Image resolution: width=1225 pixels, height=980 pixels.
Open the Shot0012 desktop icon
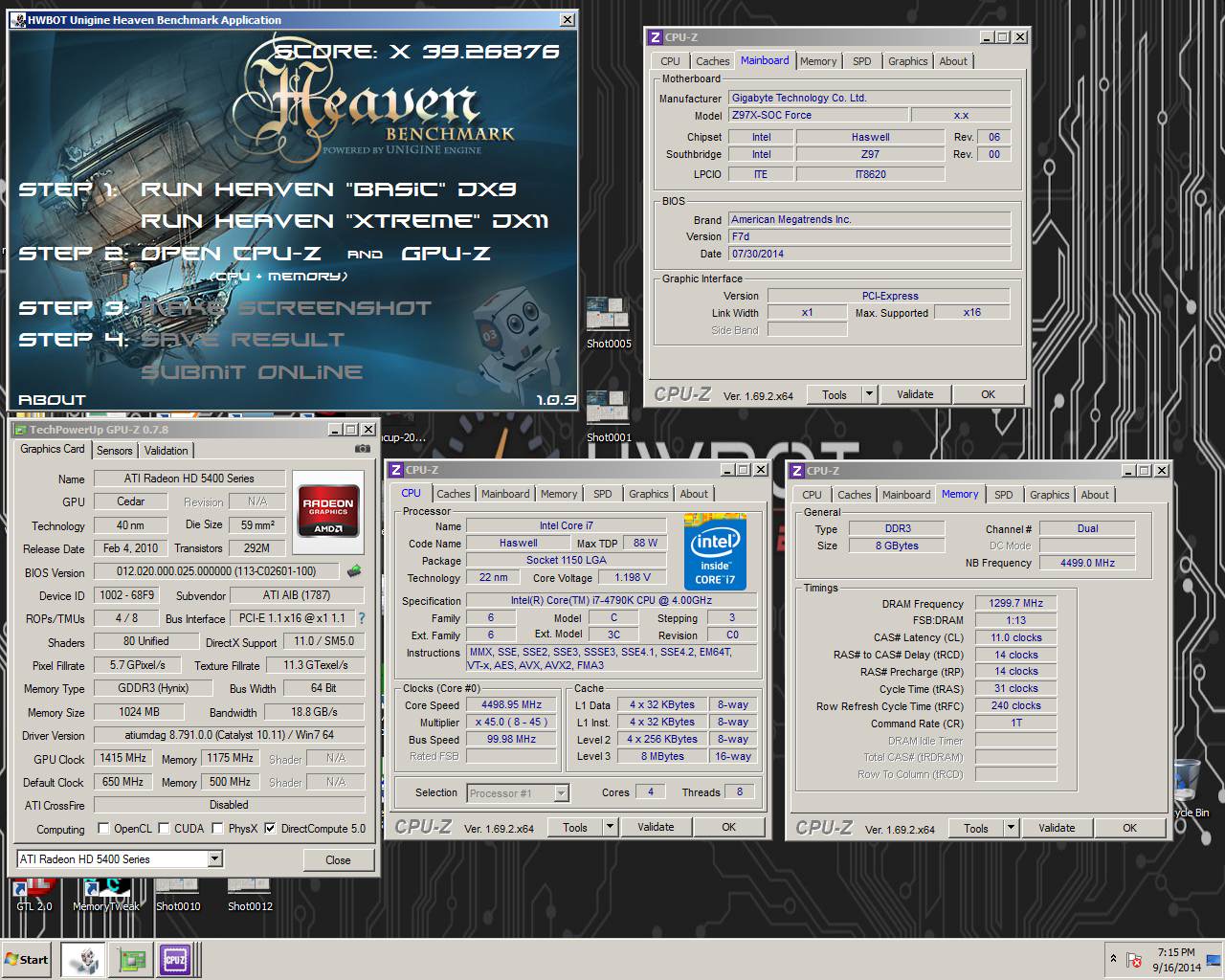coord(250,895)
